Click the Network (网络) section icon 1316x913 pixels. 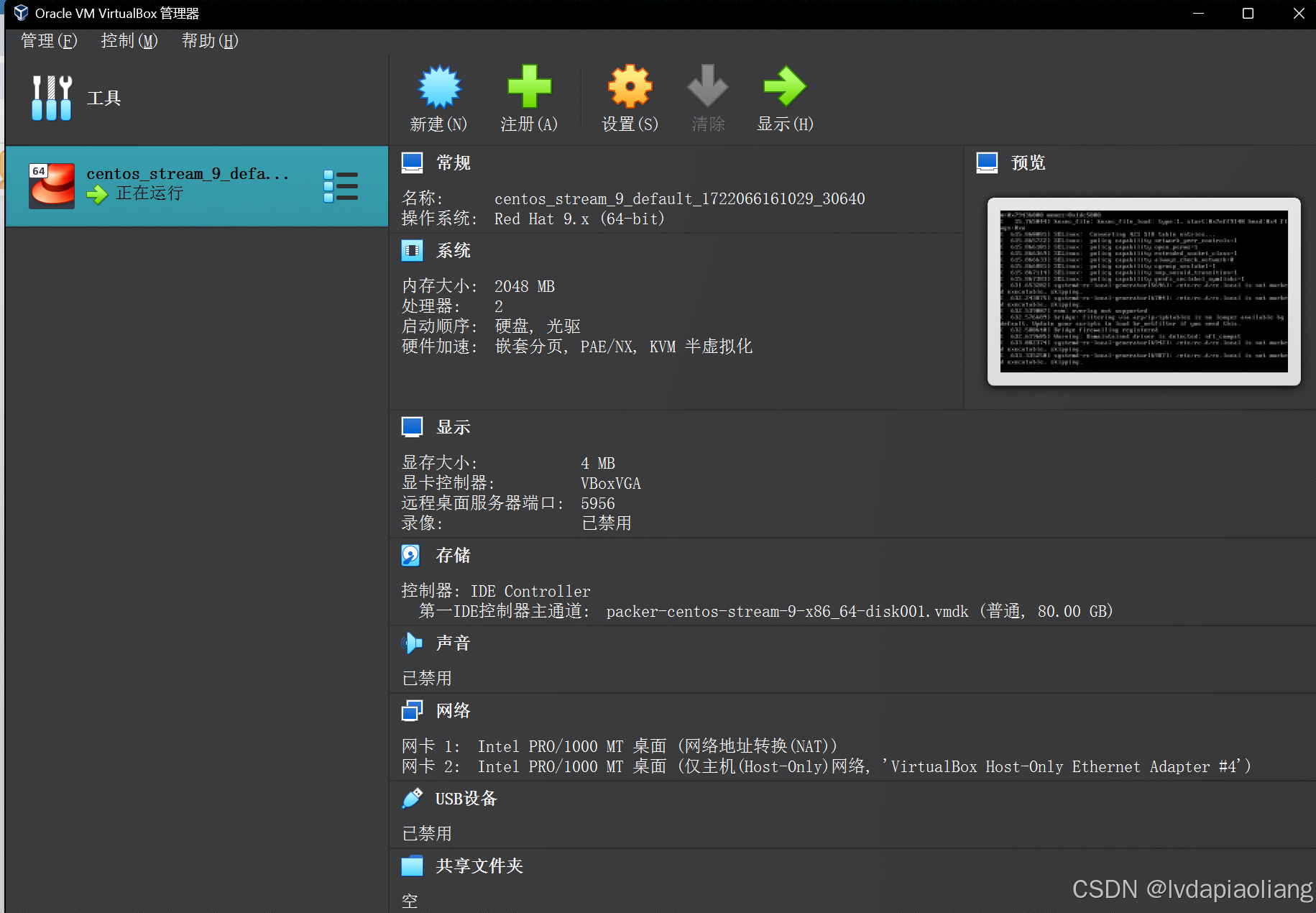[412, 711]
